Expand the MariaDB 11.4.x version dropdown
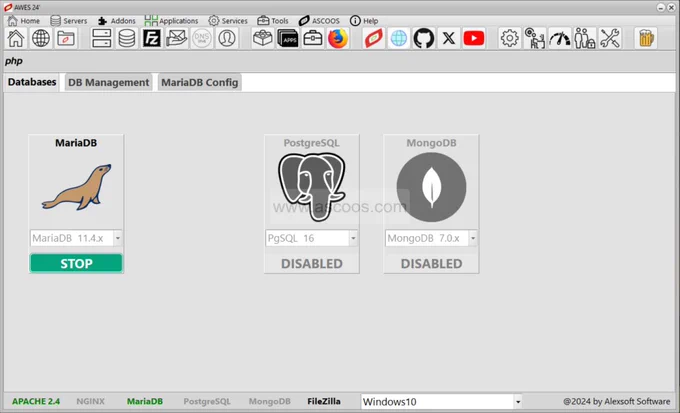Screen dimensions: 680x413 pyautogui.click(x=118, y=238)
